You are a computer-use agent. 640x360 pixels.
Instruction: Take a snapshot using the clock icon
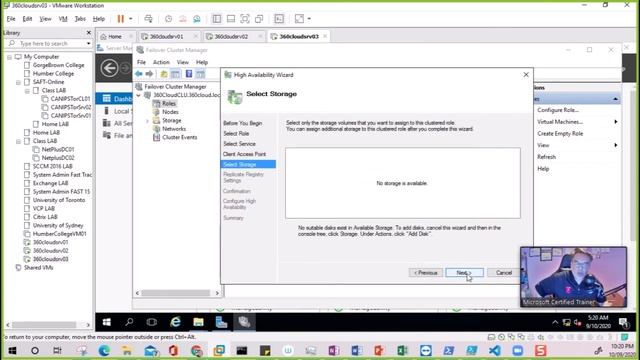click(x=169, y=19)
